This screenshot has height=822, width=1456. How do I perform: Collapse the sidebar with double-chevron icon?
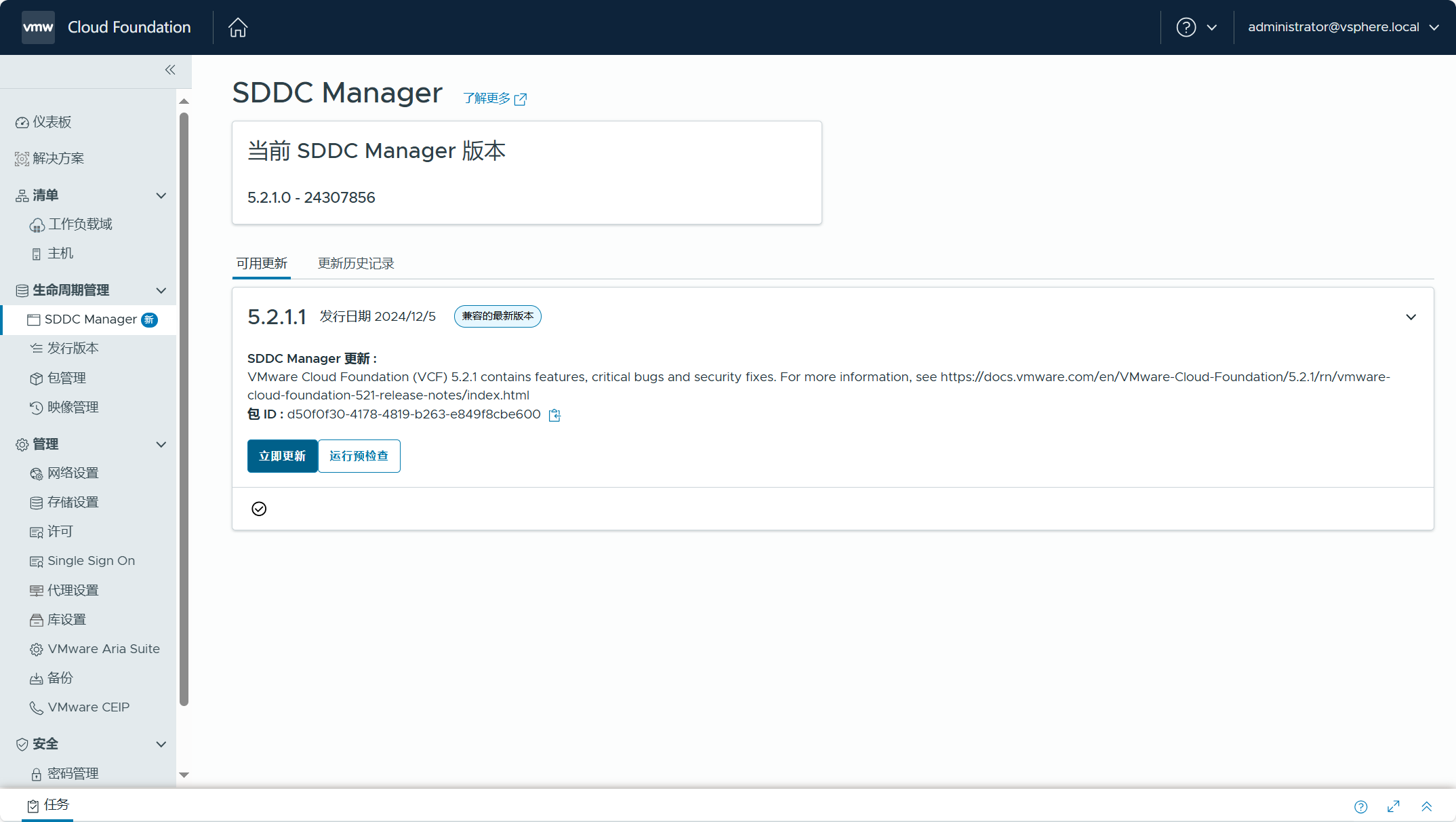[x=170, y=70]
